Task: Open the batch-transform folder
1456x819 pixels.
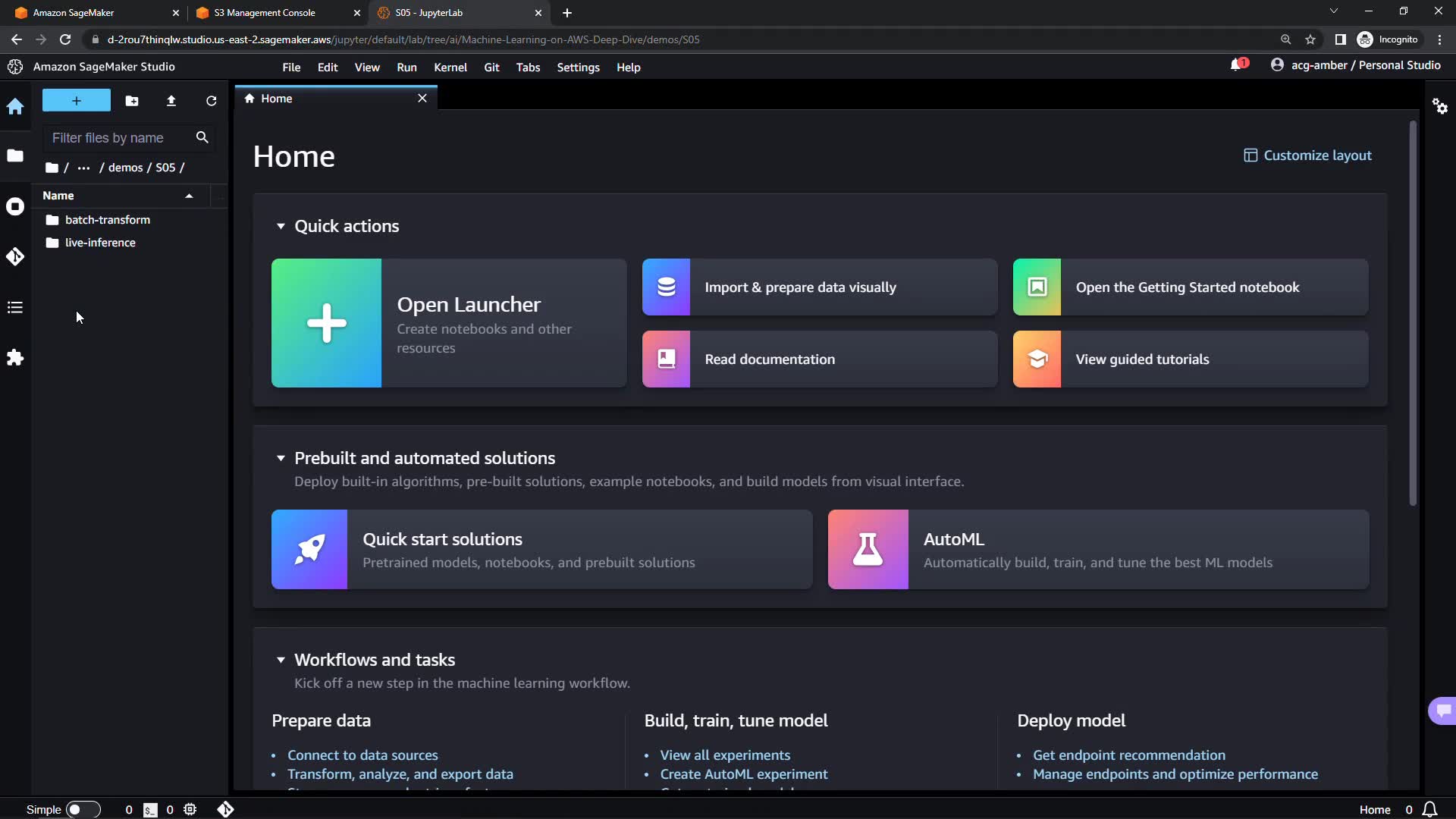Action: click(107, 220)
